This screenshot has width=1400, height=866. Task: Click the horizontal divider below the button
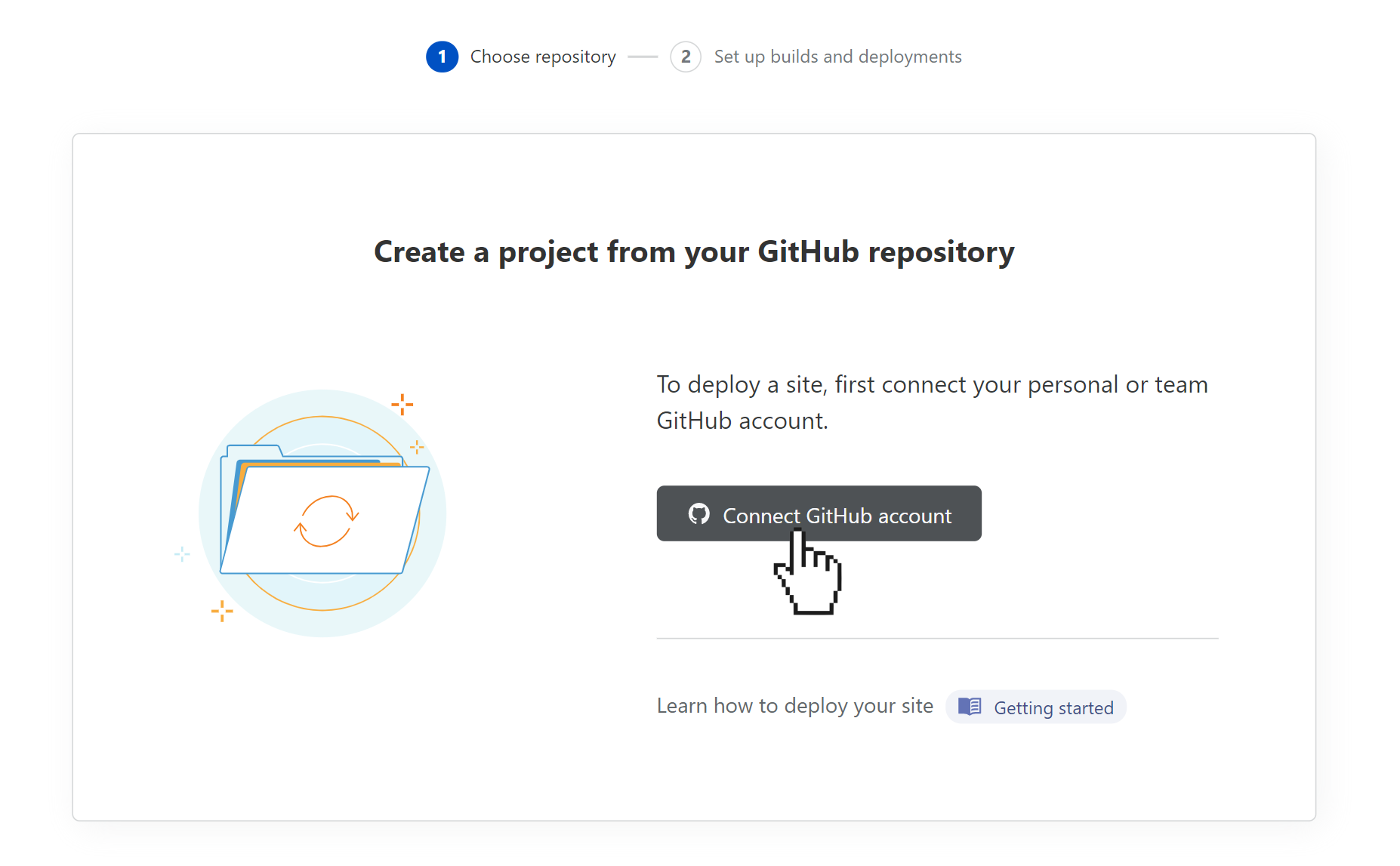pyautogui.click(x=937, y=639)
